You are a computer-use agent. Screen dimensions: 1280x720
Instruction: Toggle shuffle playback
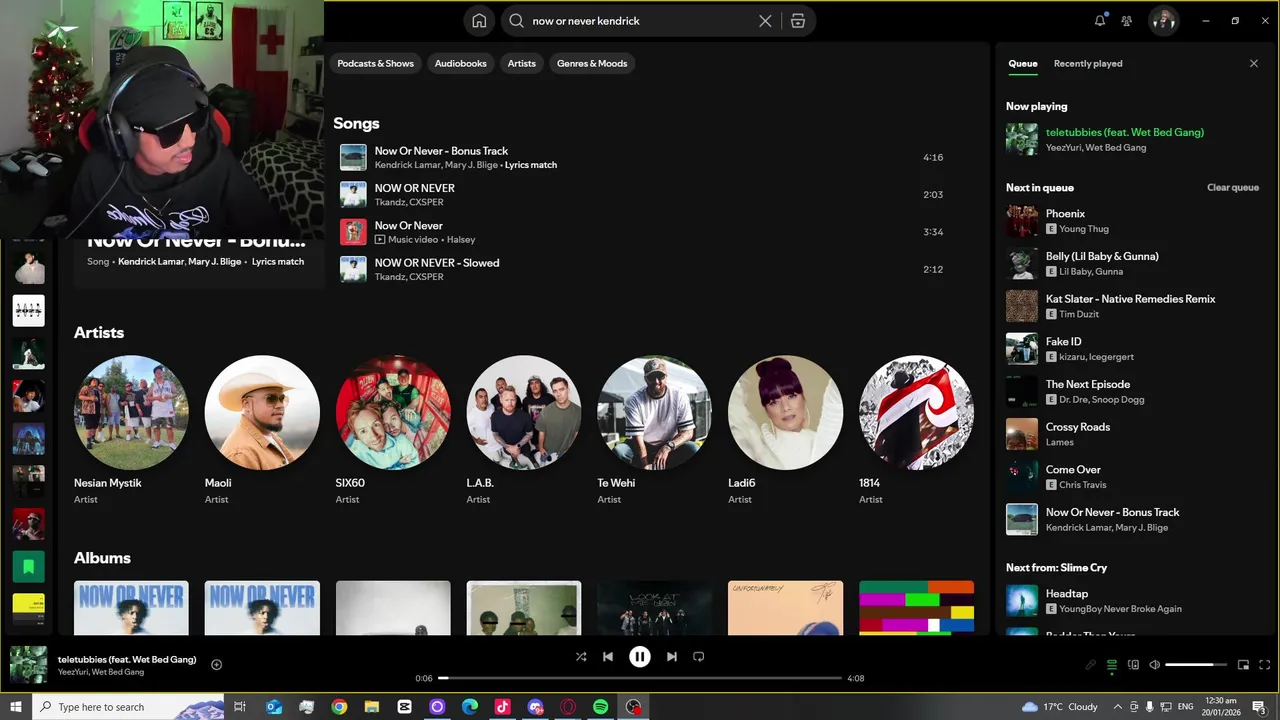click(581, 657)
